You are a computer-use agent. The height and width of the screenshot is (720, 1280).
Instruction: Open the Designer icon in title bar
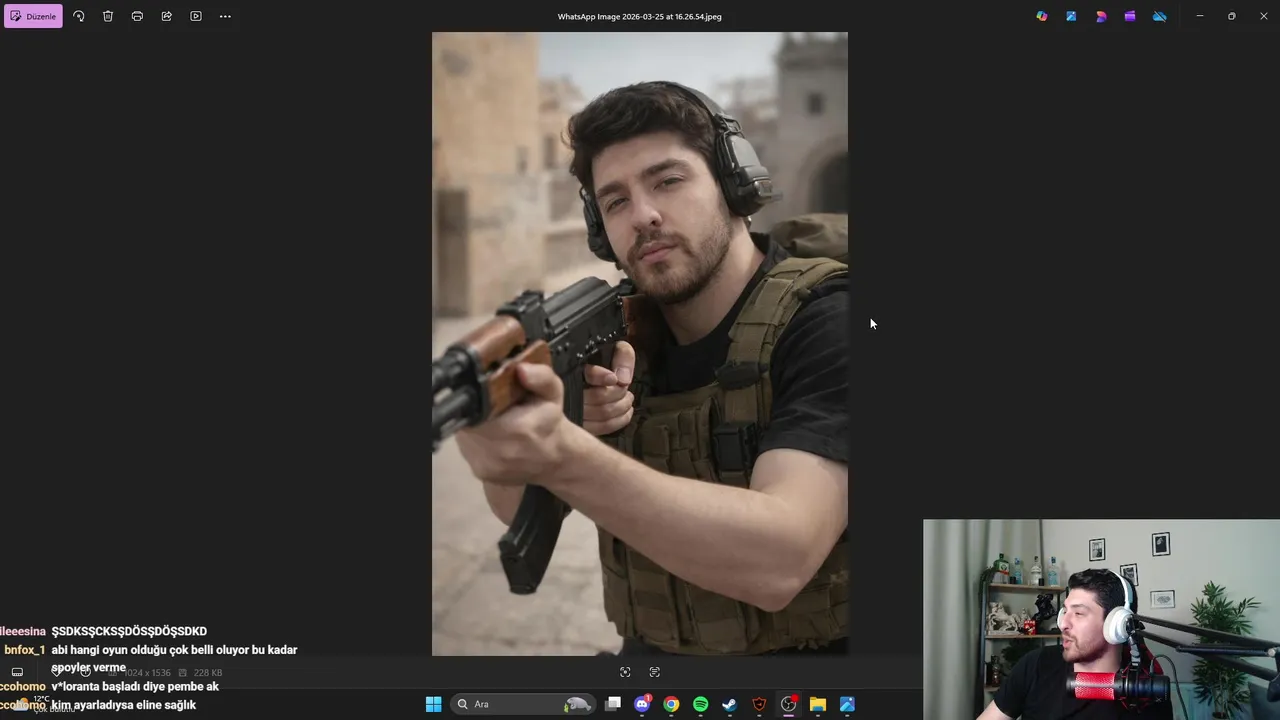tap(1101, 16)
